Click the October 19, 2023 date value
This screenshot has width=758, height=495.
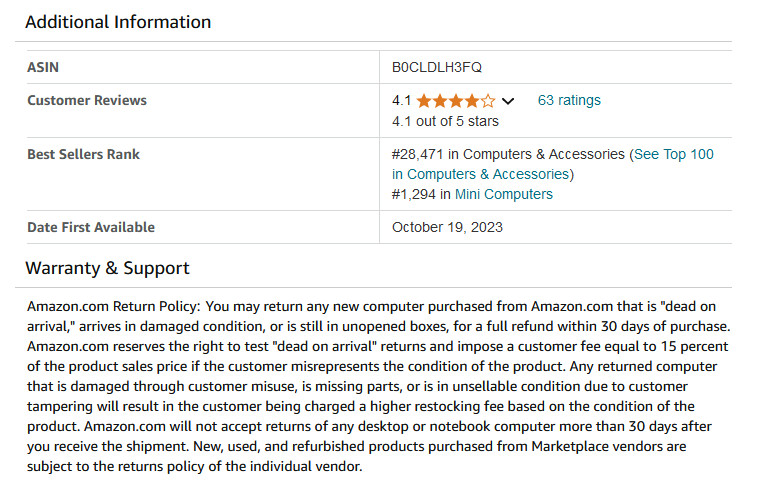[447, 227]
